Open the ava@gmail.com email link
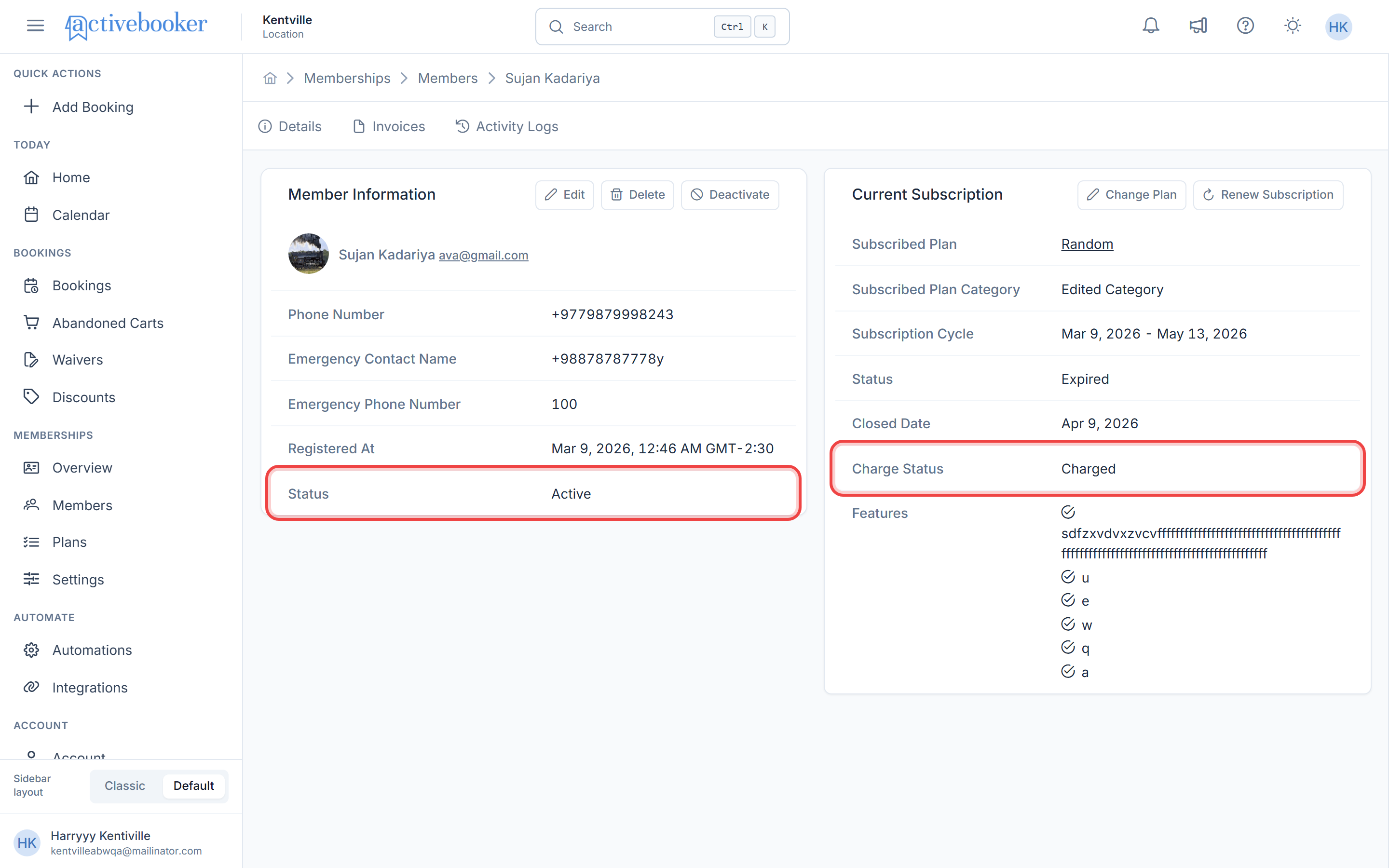Image resolution: width=1389 pixels, height=868 pixels. tap(483, 255)
